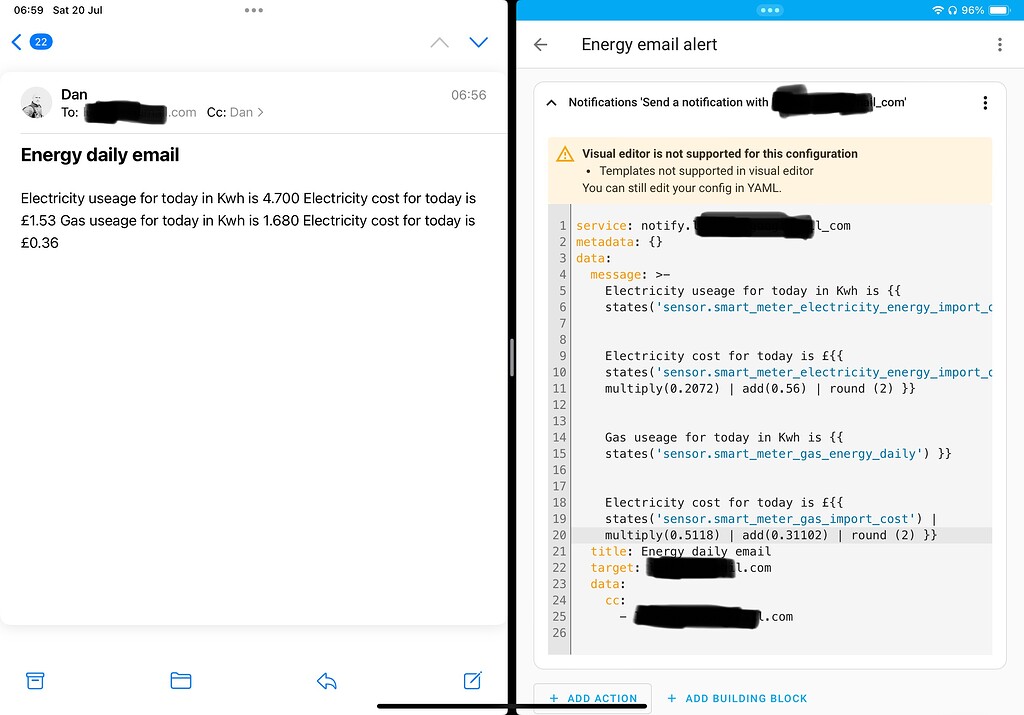
Task: Collapse the Notifications 'Send a notification' card
Action: 550,102
